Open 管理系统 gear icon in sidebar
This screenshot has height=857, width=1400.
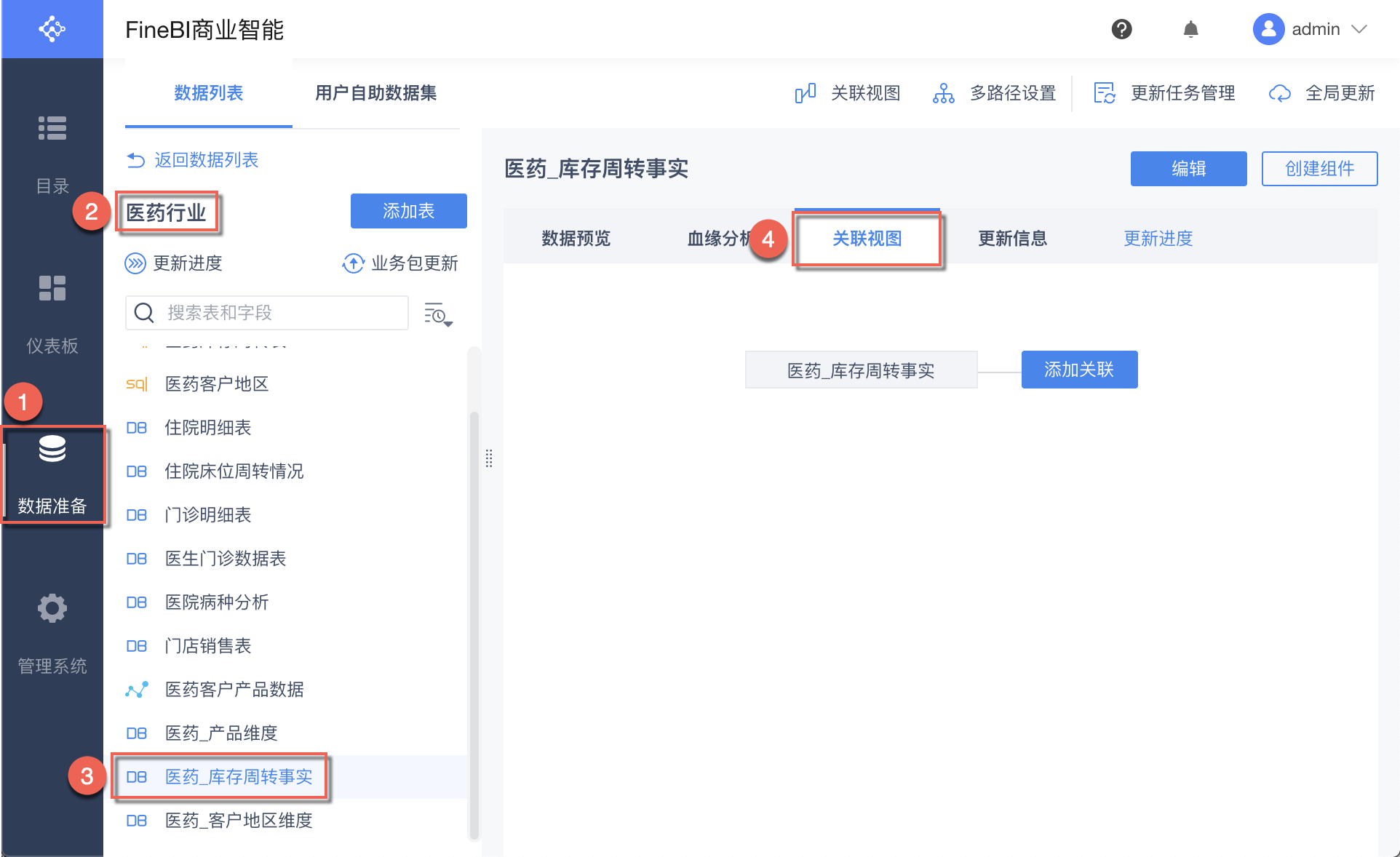point(52,608)
